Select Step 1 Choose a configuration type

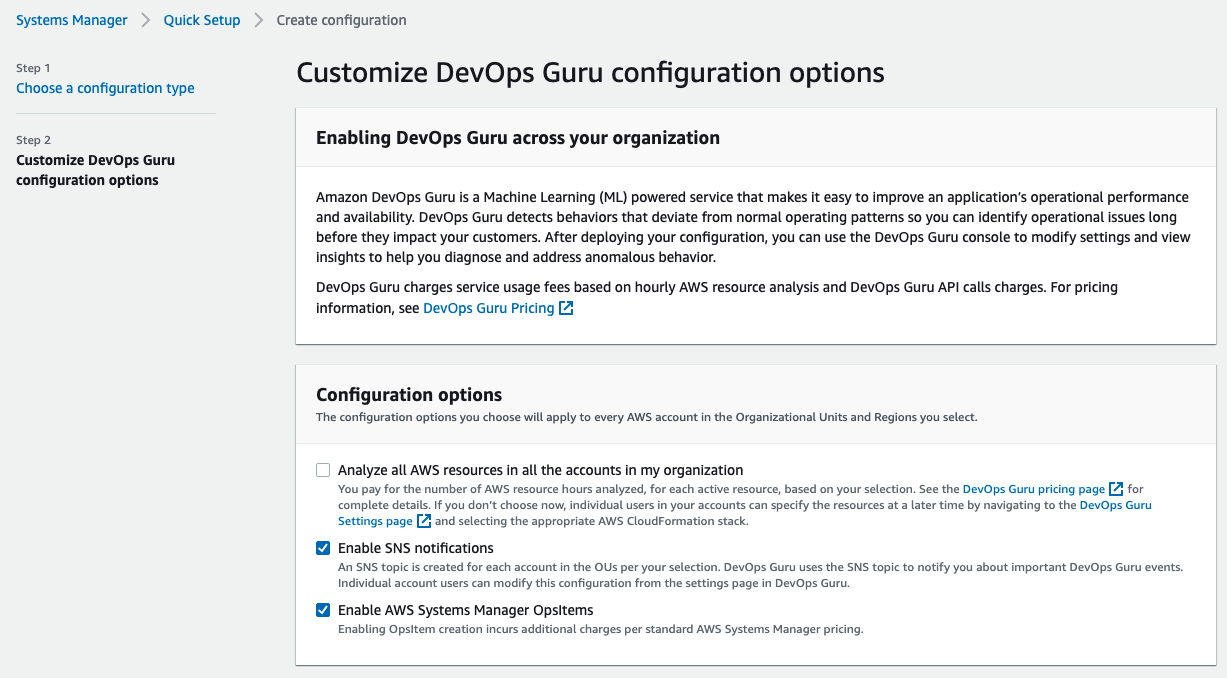pyautogui.click(x=105, y=88)
